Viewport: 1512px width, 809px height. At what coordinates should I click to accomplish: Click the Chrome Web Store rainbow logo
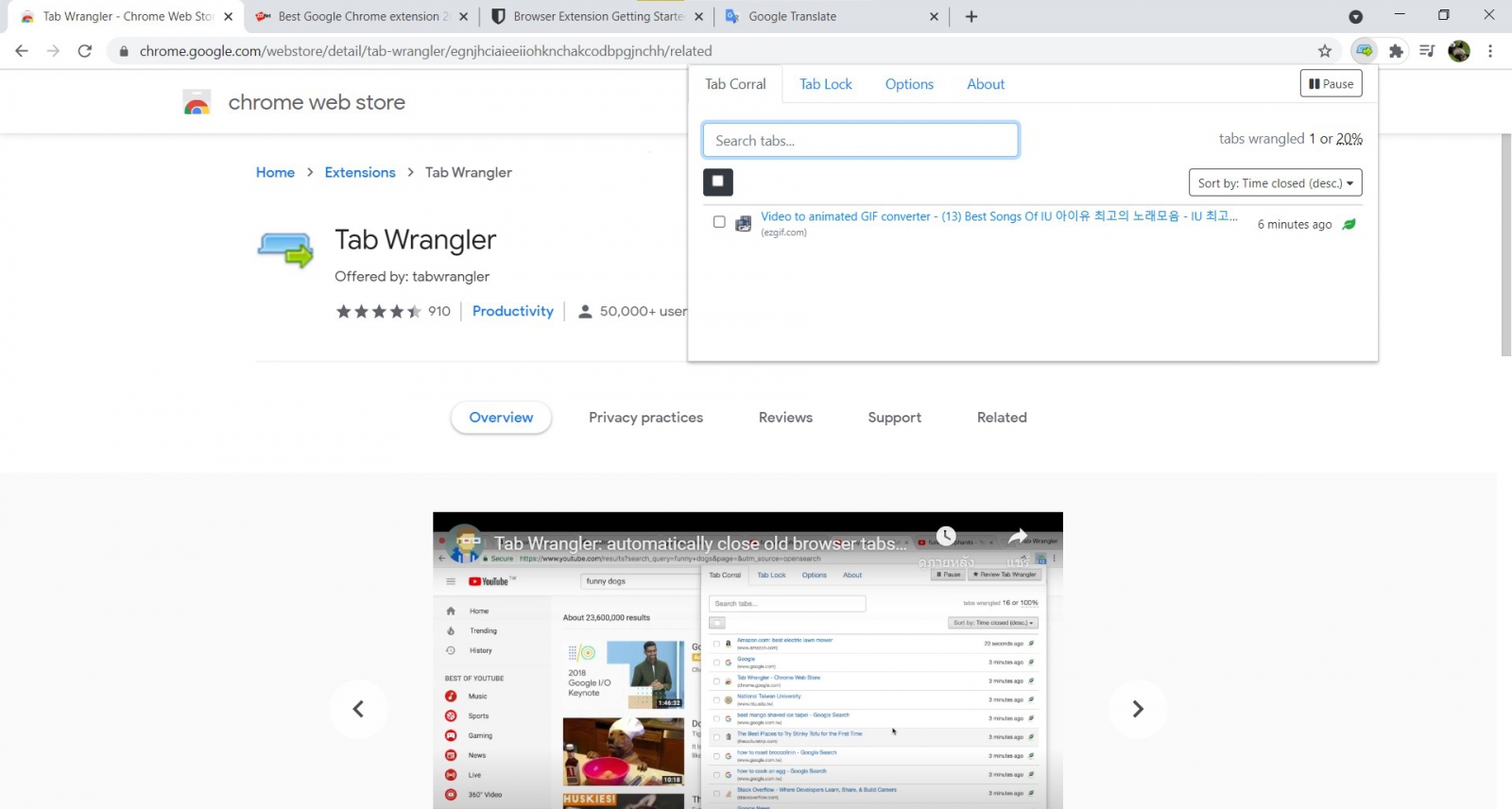coord(197,102)
